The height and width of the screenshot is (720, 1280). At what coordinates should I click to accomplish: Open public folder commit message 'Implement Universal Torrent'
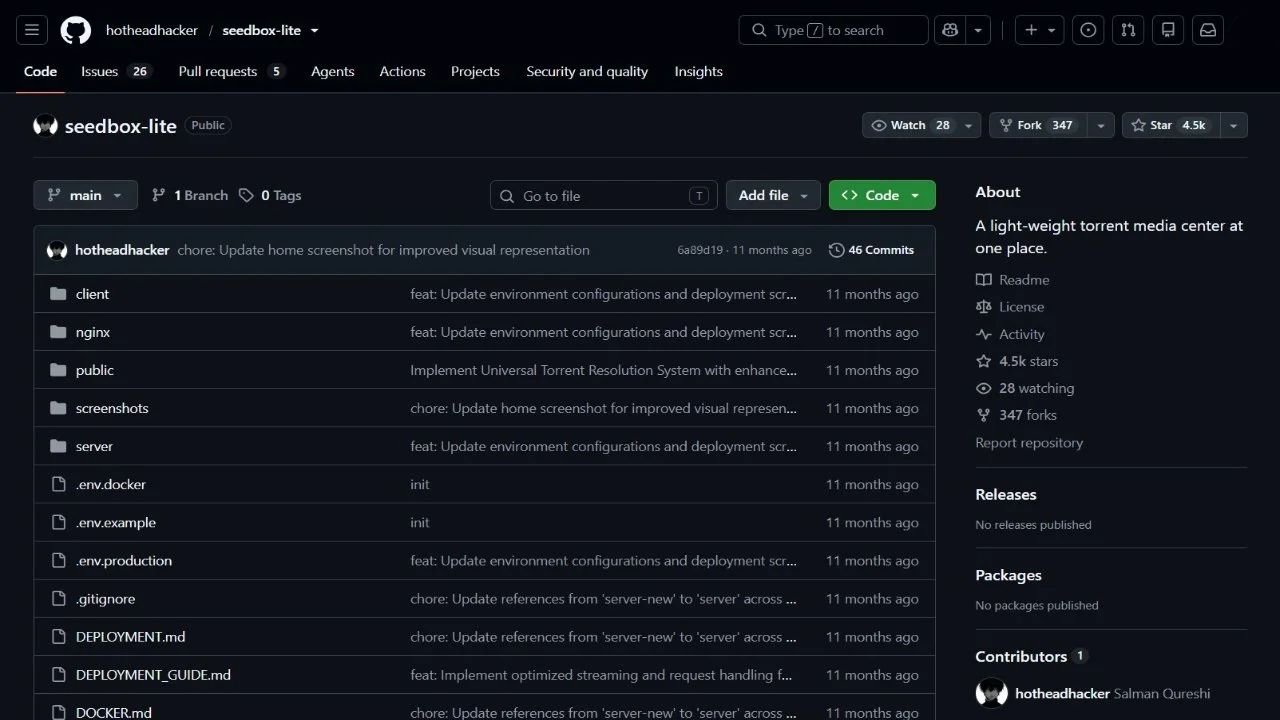point(604,370)
